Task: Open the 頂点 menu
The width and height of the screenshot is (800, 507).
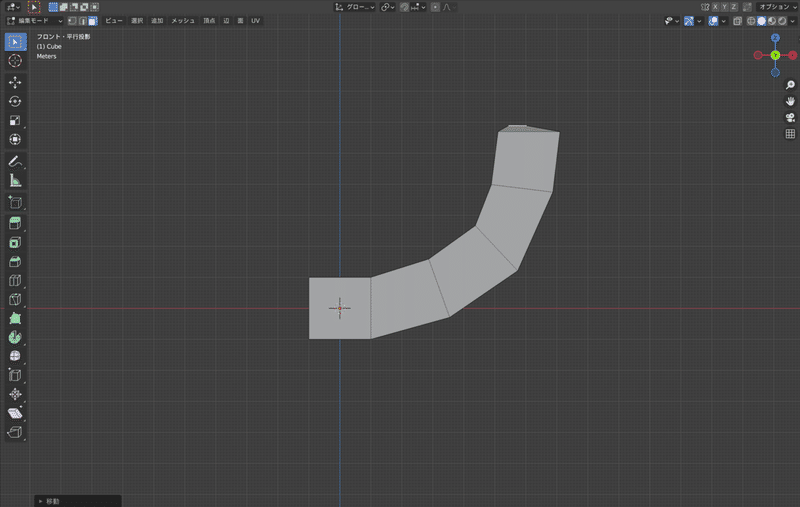Action: [x=209, y=21]
